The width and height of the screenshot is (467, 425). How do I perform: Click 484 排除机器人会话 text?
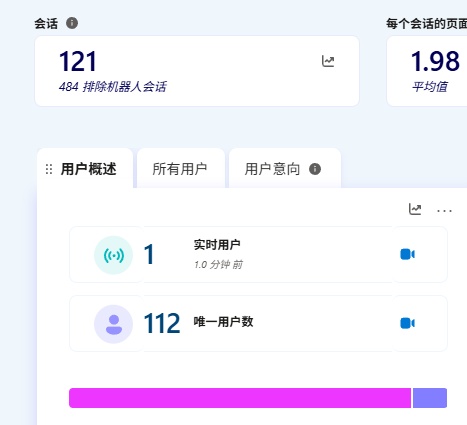pos(113,87)
